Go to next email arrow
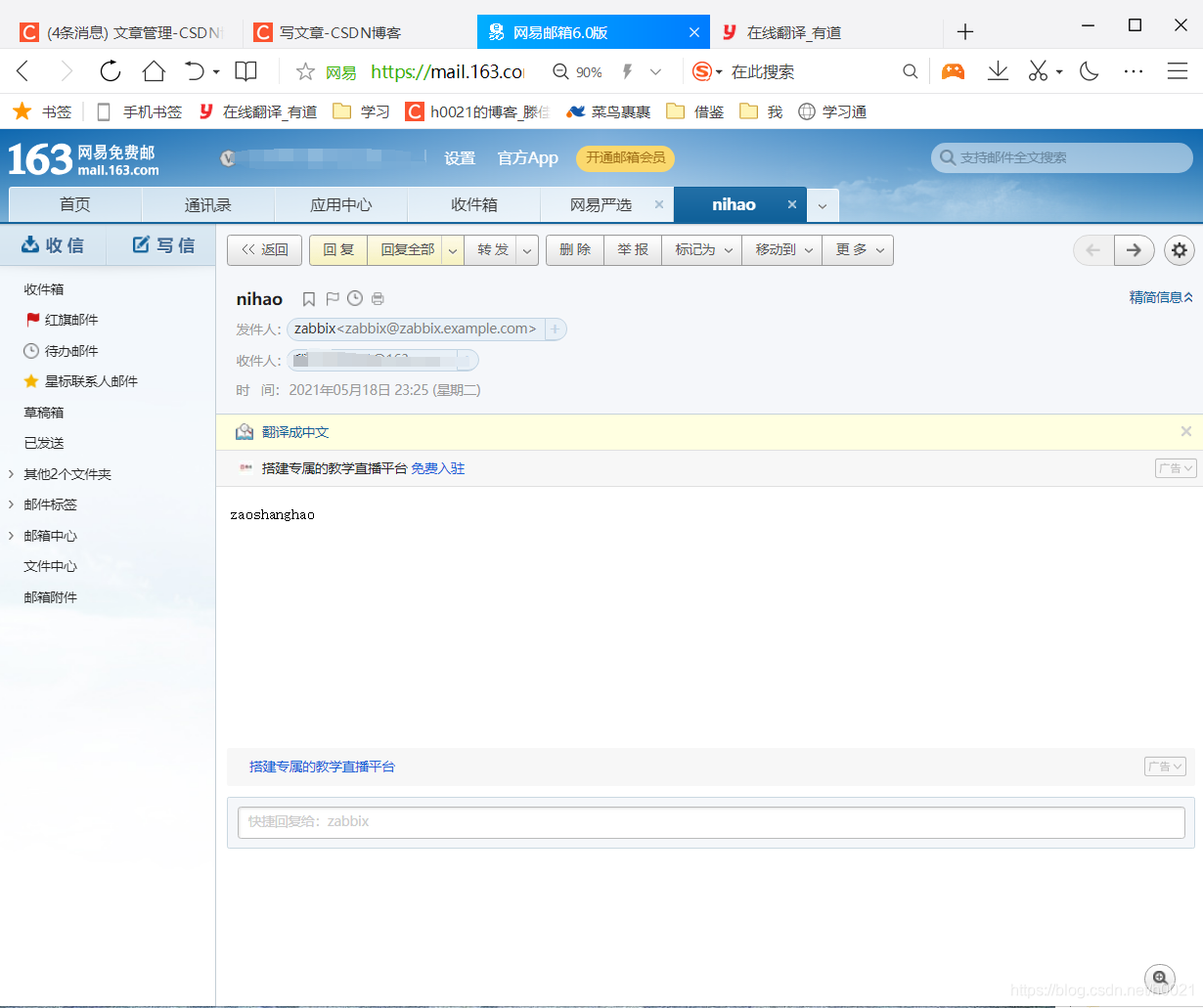1203x1008 pixels. (1134, 250)
